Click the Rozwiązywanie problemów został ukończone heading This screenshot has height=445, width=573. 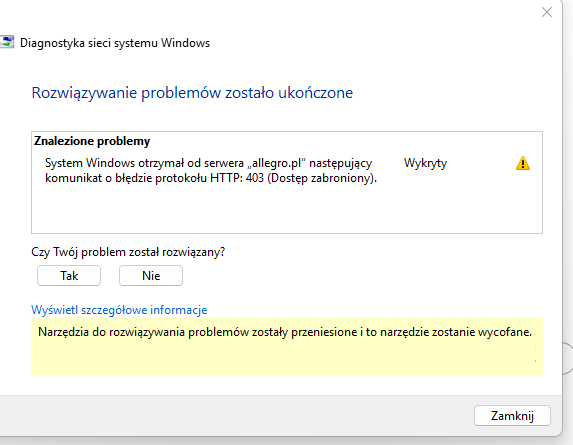(x=192, y=93)
